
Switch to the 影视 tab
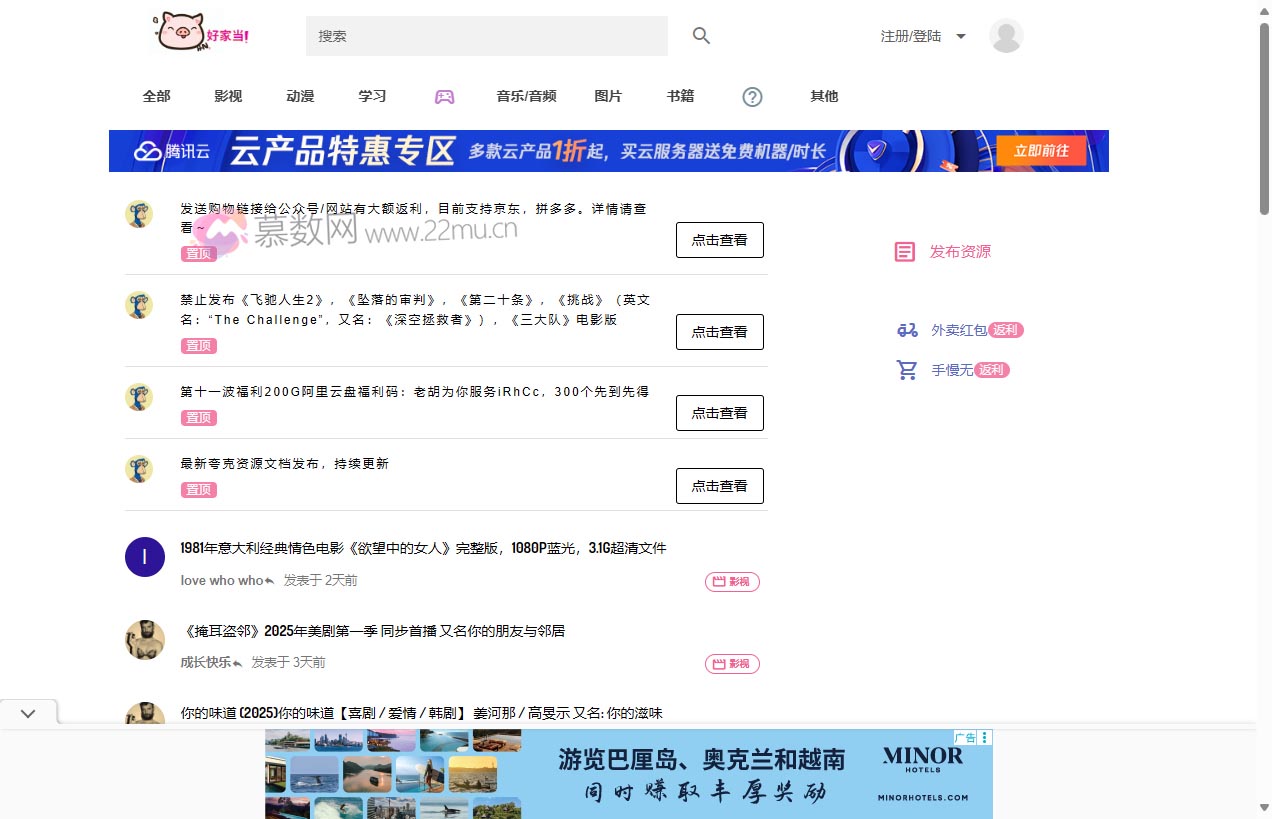coord(228,96)
